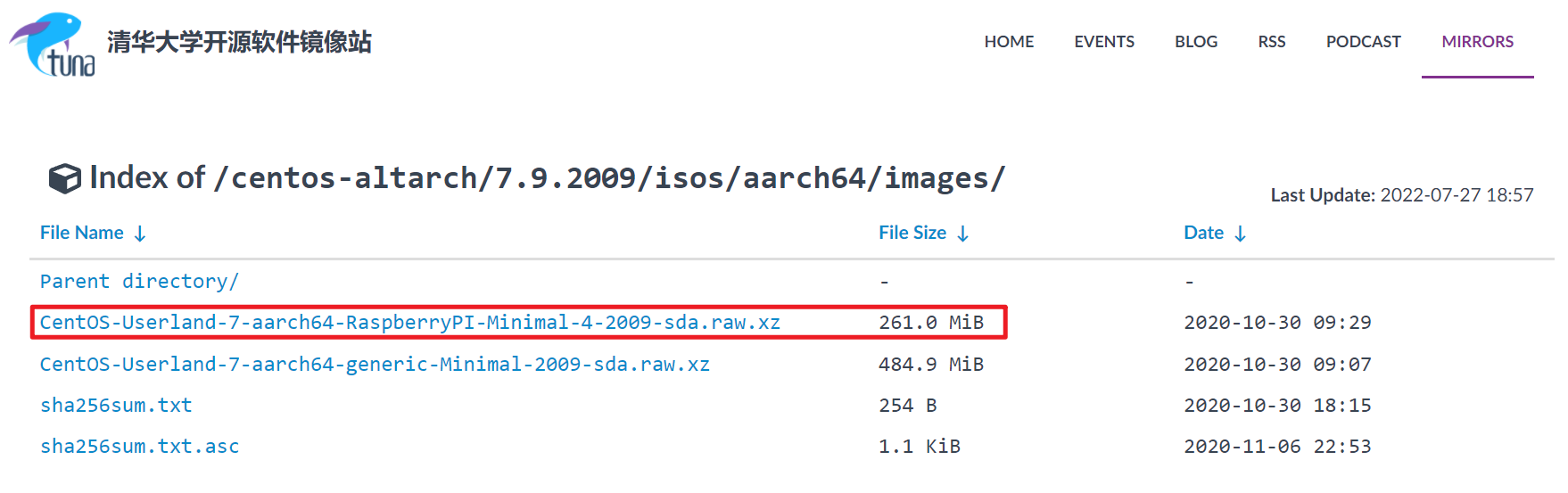Viewport: 1568px width, 493px height.
Task: Click the package box icon beside Index of
Action: point(64,179)
